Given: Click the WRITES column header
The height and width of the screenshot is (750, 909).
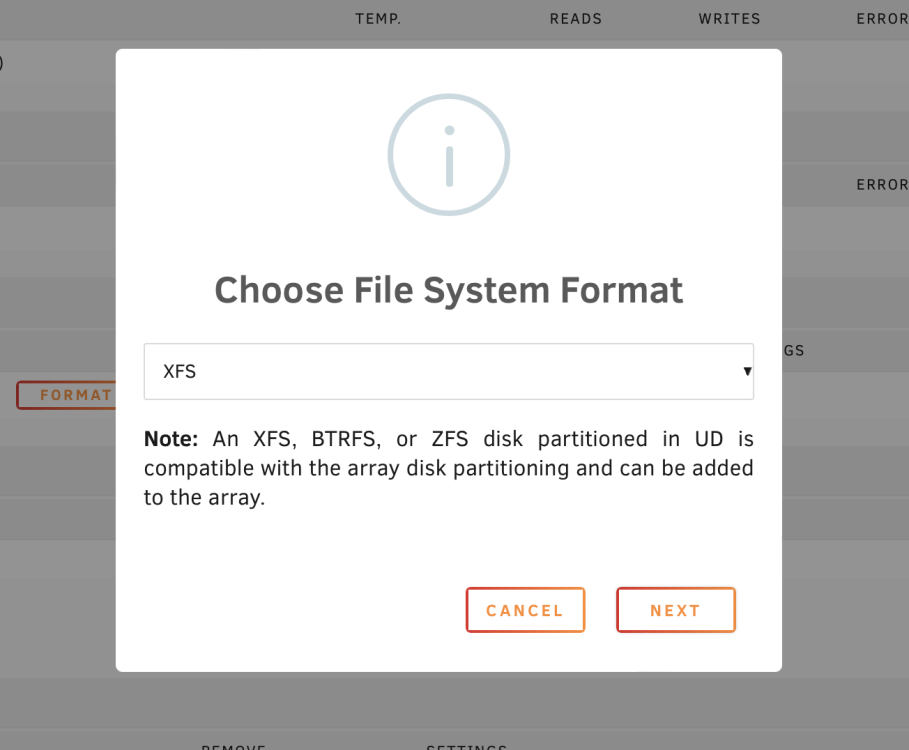Looking at the screenshot, I should [729, 19].
